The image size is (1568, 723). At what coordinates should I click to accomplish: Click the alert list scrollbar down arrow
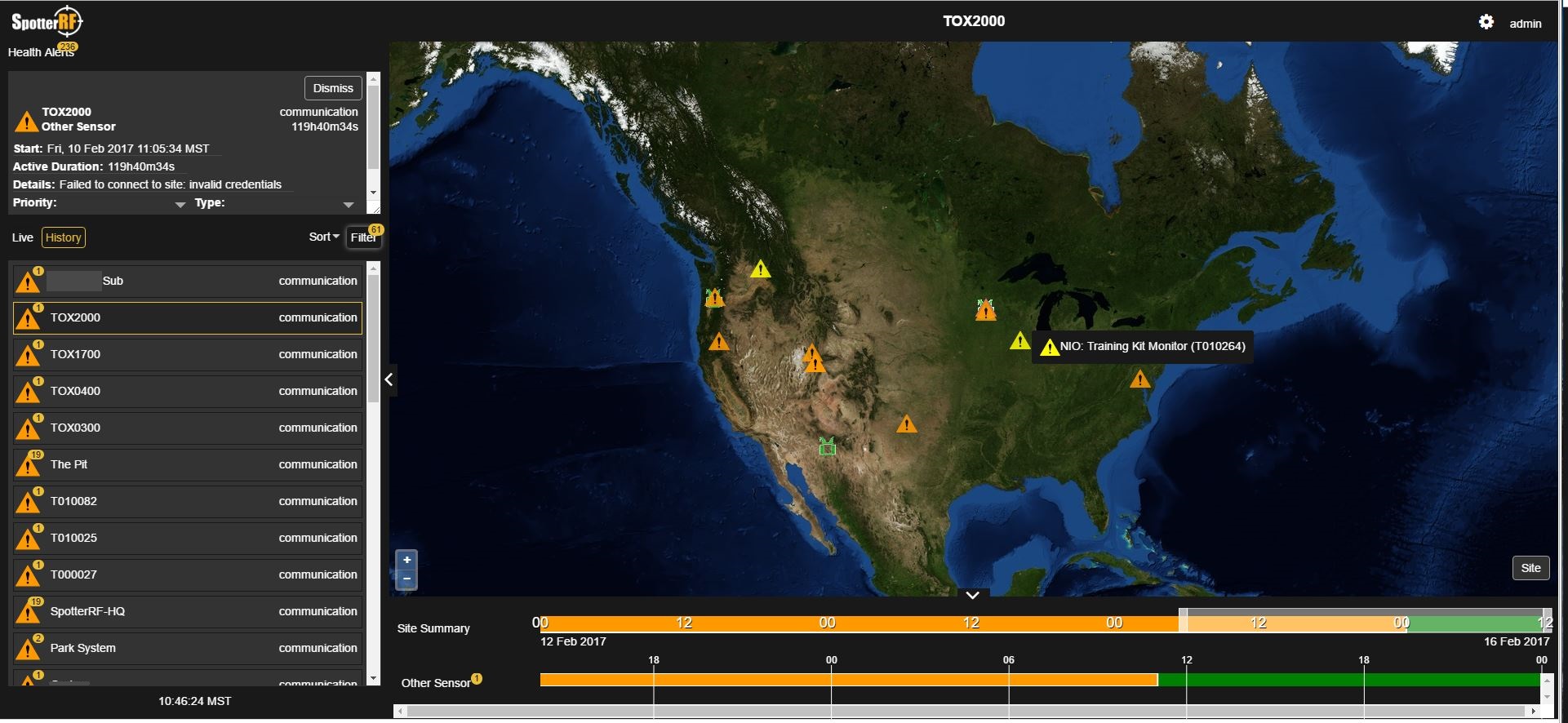(374, 679)
